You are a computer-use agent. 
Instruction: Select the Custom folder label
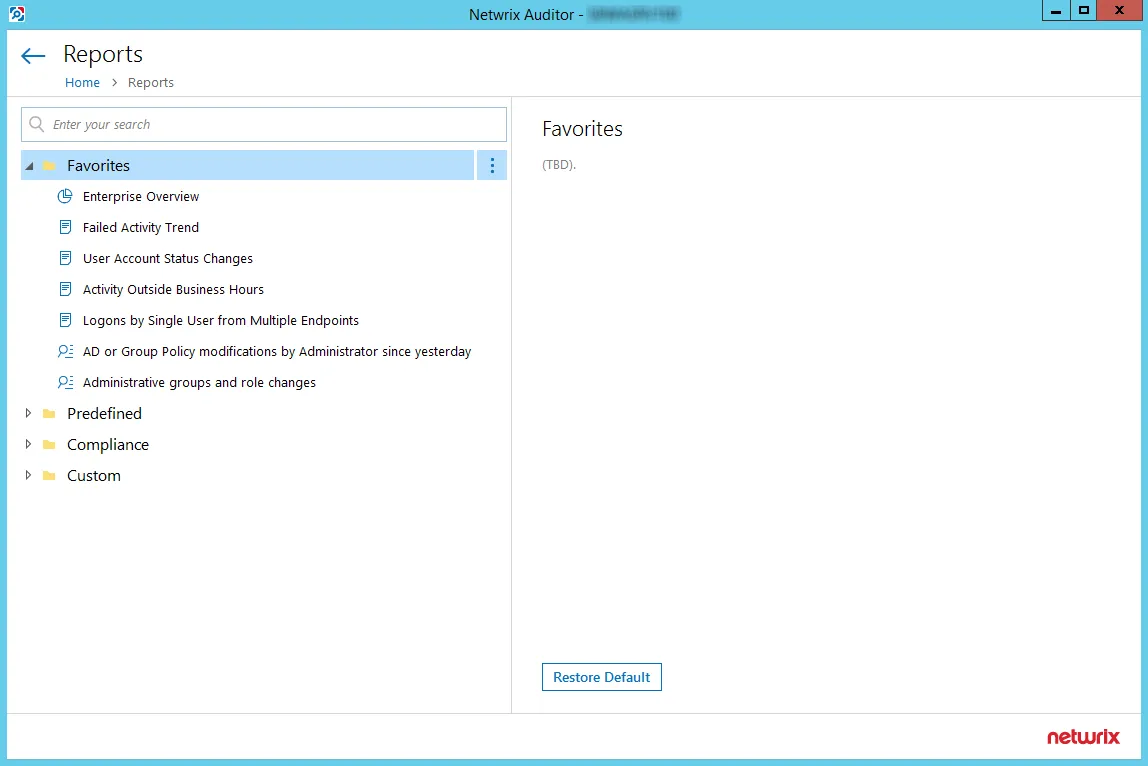pos(94,476)
